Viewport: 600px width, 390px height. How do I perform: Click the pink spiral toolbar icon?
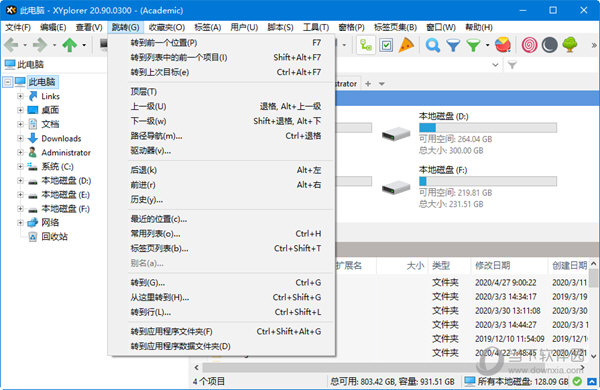coord(530,45)
